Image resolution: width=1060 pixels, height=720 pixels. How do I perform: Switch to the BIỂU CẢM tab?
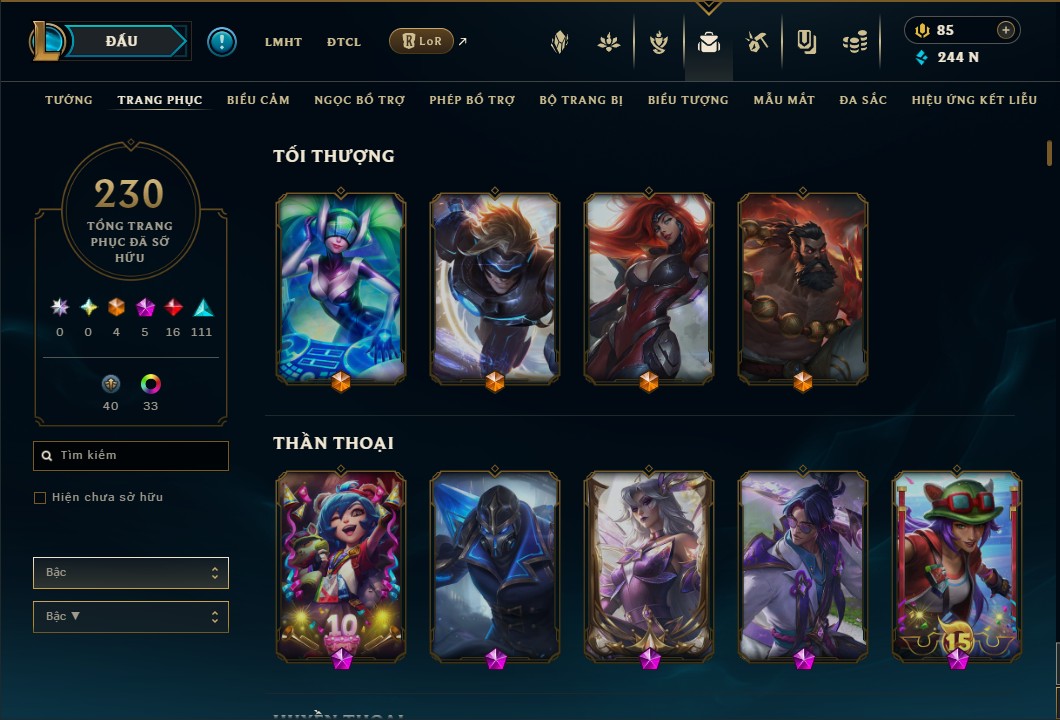click(x=258, y=100)
